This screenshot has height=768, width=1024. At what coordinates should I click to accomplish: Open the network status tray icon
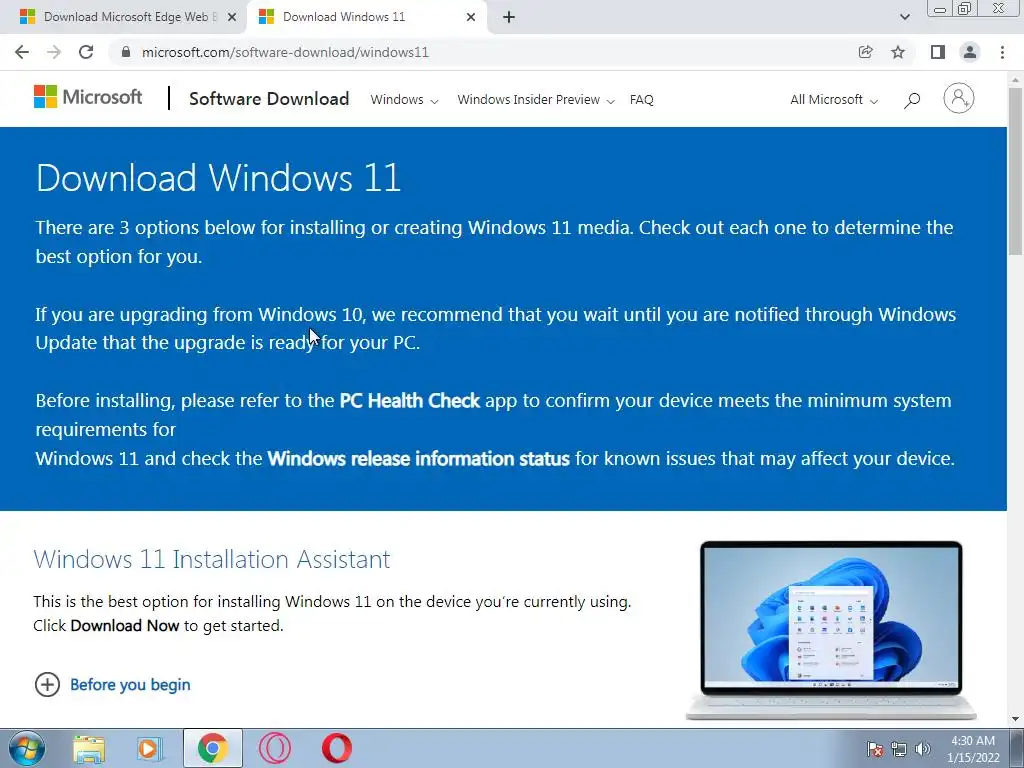click(x=899, y=749)
